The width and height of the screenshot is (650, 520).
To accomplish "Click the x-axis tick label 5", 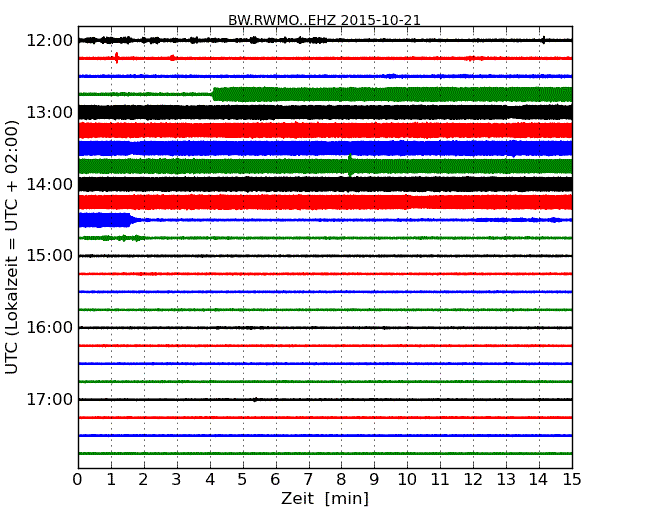I will [242, 480].
